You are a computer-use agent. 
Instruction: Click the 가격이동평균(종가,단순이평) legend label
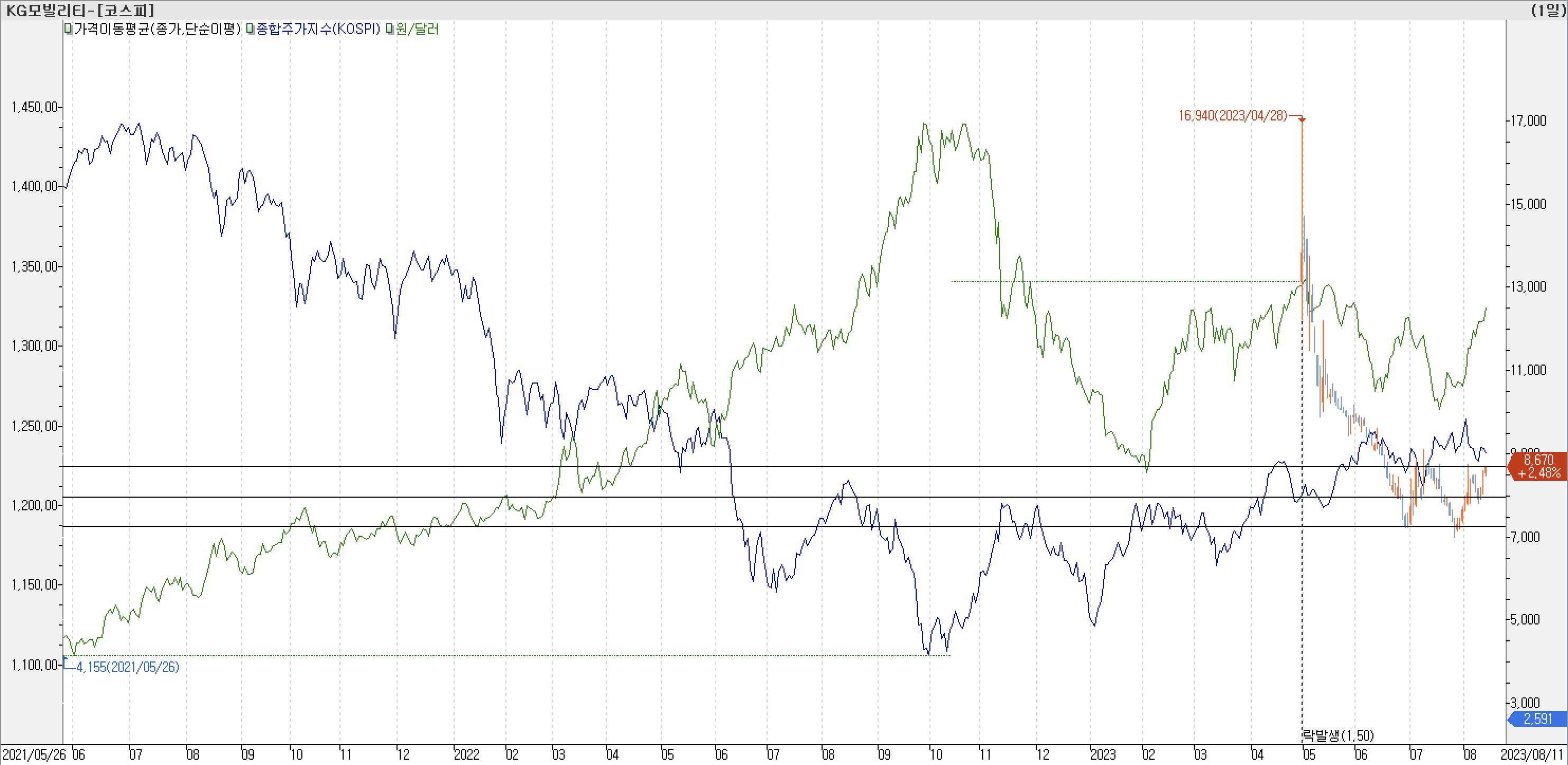pyautogui.click(x=157, y=29)
